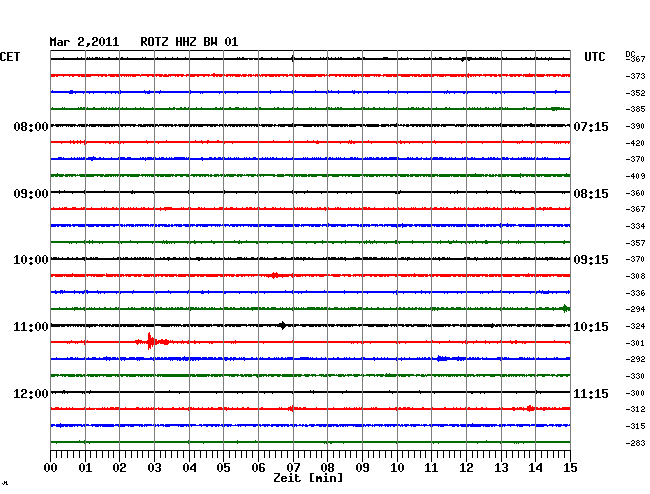
Task: Click the DC offset value "-301"
Action: [x=635, y=343]
